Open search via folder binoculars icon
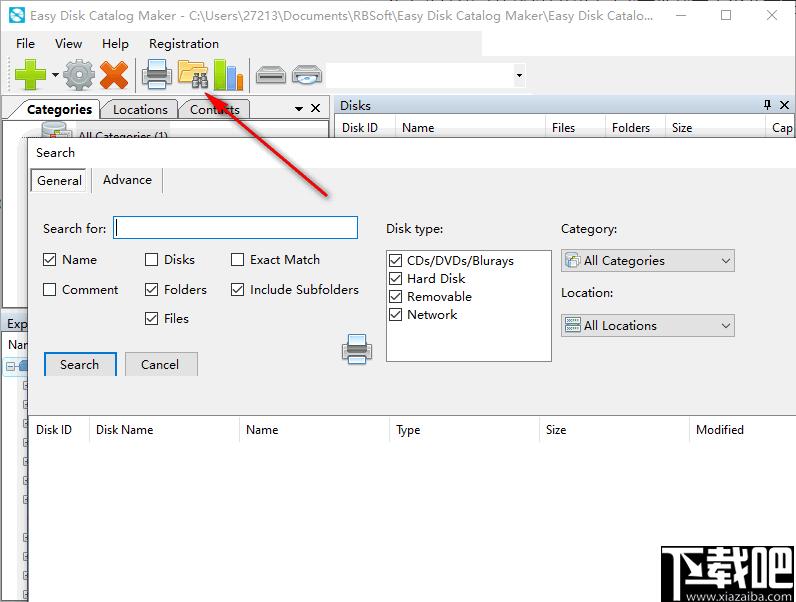 [x=192, y=75]
